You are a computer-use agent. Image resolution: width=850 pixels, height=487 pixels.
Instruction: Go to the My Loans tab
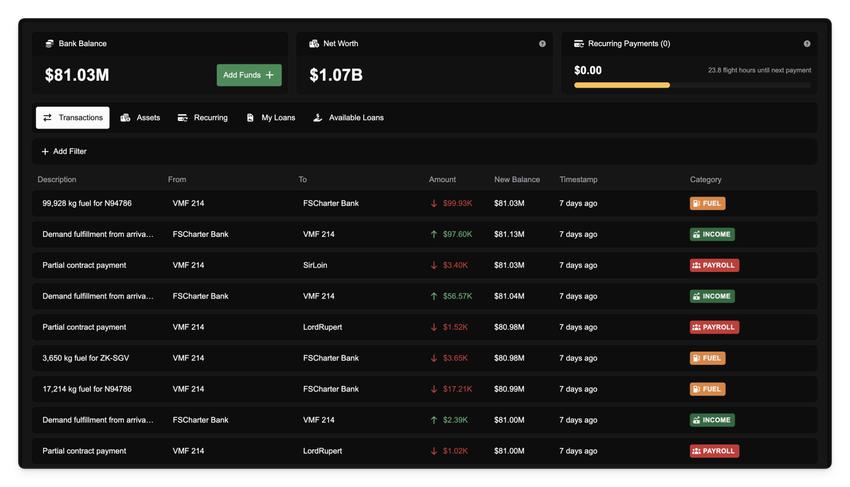271,118
